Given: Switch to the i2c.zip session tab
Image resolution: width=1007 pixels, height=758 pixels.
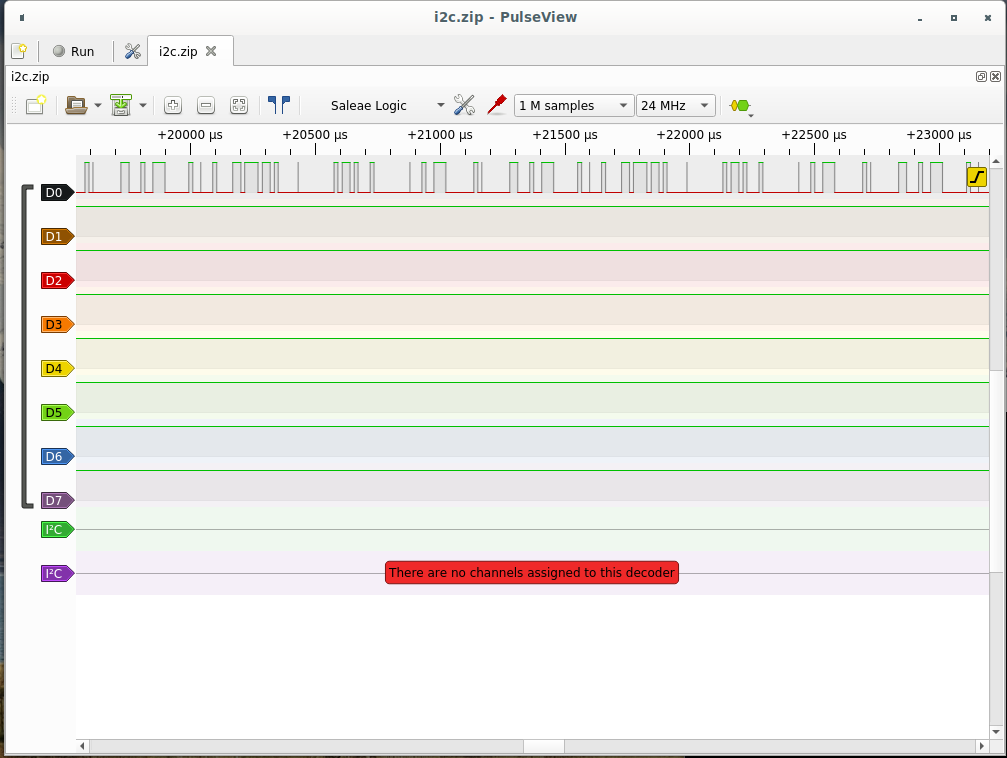Looking at the screenshot, I should 180,52.
